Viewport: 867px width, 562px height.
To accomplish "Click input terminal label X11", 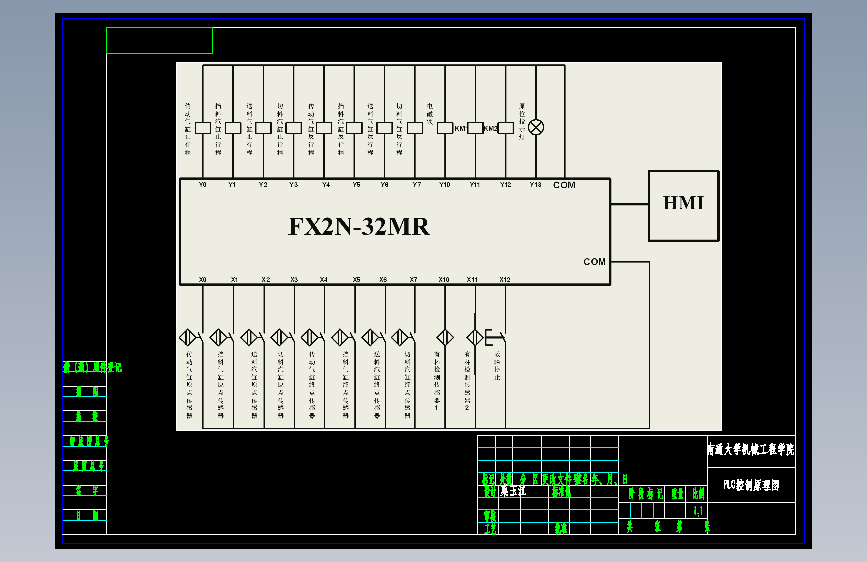I will pos(472,280).
